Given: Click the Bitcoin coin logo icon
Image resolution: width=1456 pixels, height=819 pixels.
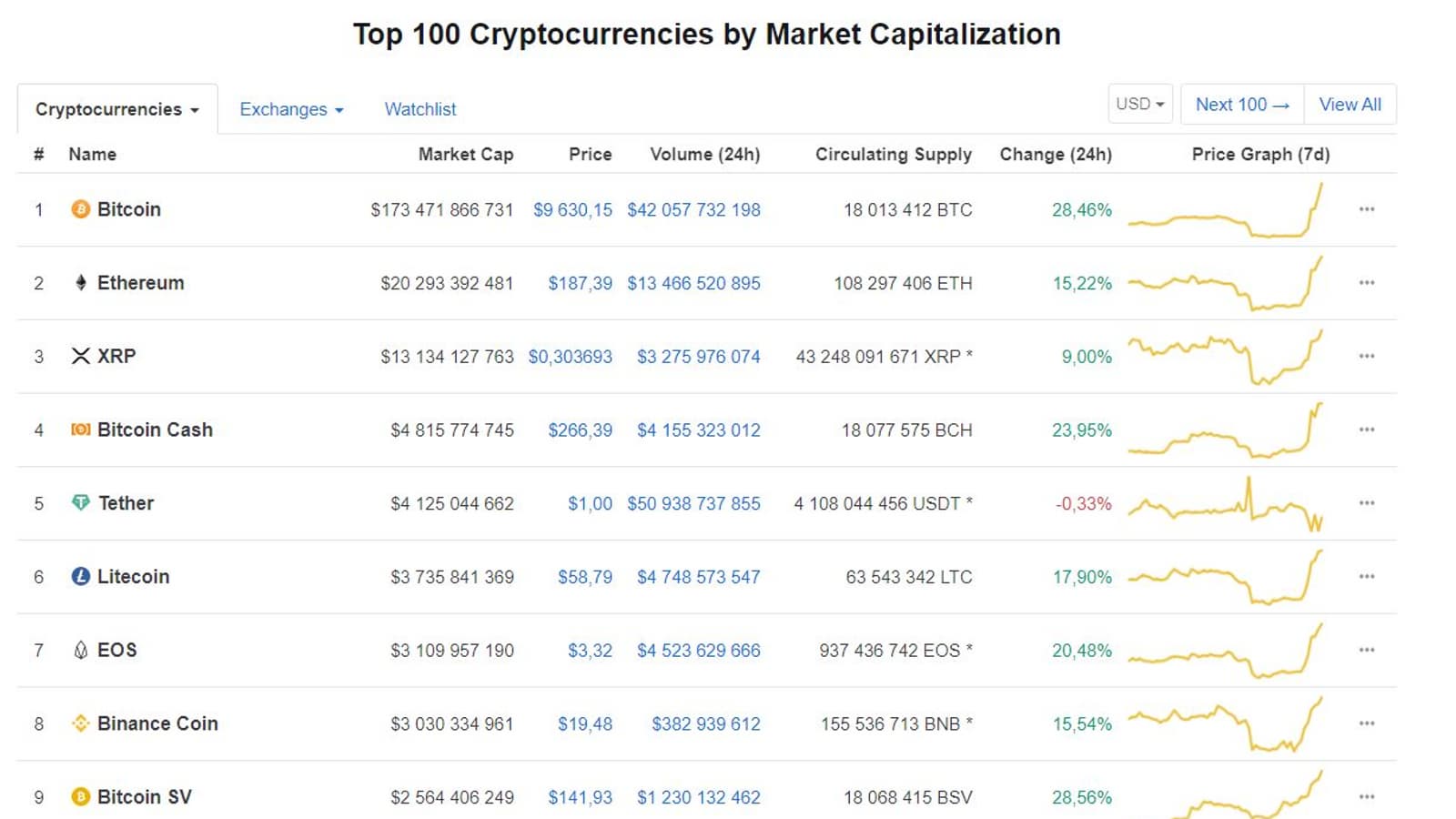Looking at the screenshot, I should tap(80, 209).
